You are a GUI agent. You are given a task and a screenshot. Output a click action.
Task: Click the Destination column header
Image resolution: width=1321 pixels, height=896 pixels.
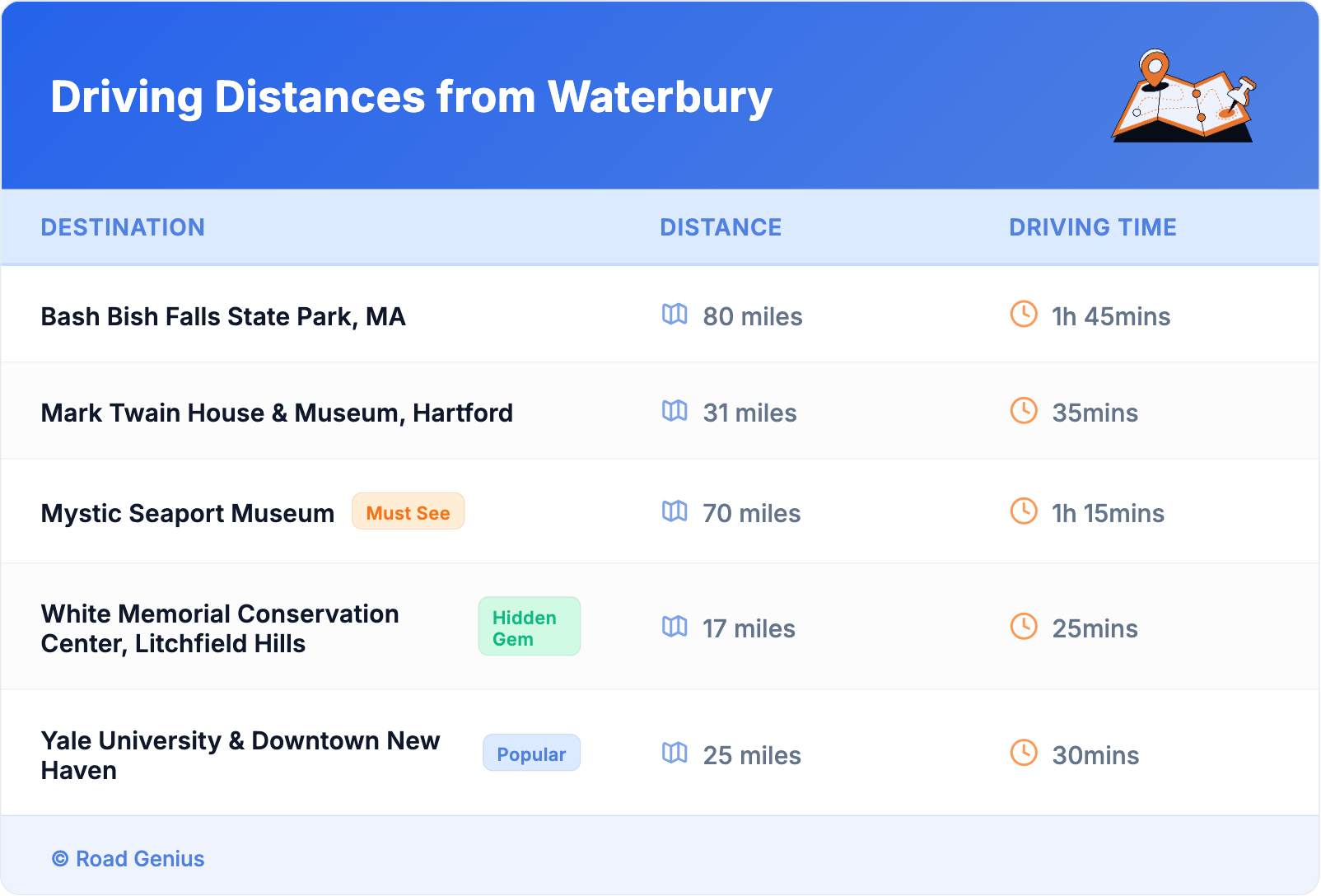(123, 227)
